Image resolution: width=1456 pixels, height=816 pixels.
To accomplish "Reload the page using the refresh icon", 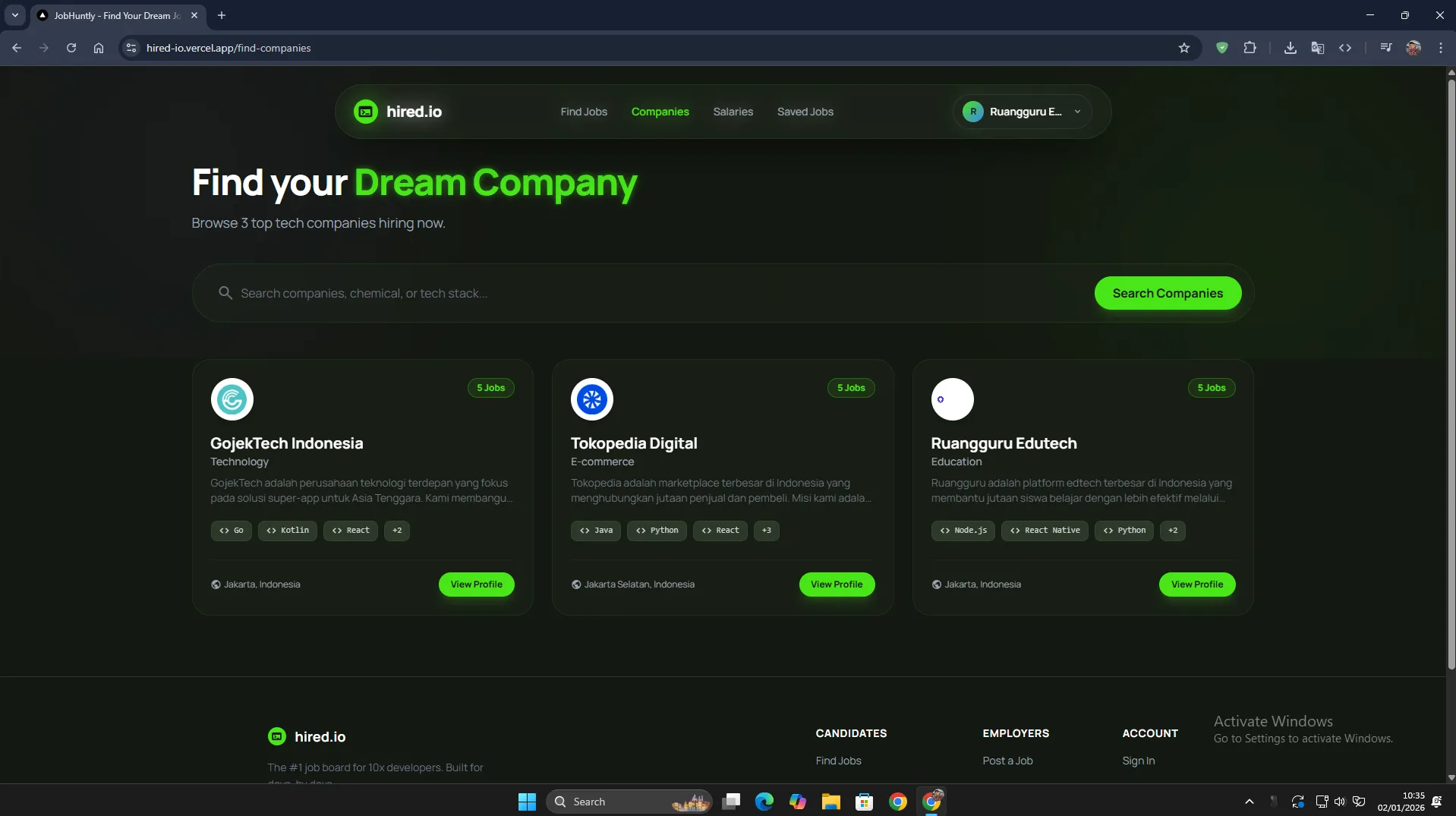I will tap(71, 48).
